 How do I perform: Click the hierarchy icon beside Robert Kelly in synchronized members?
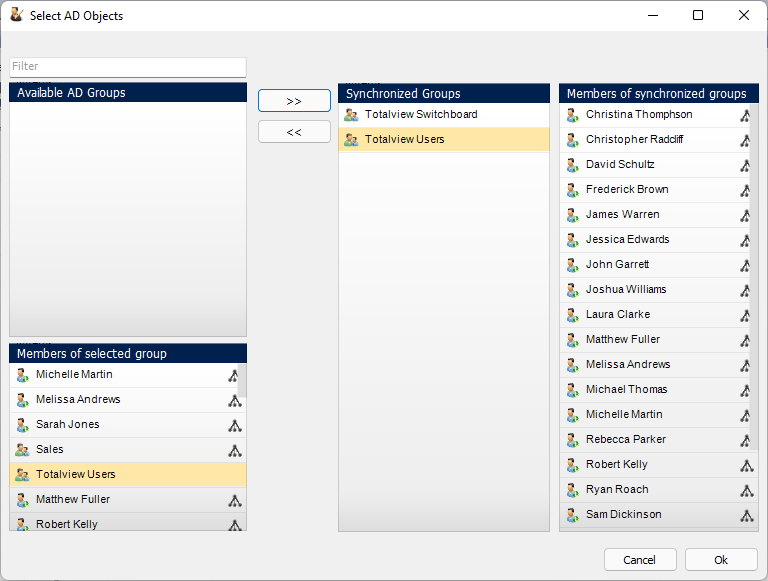tap(746, 466)
